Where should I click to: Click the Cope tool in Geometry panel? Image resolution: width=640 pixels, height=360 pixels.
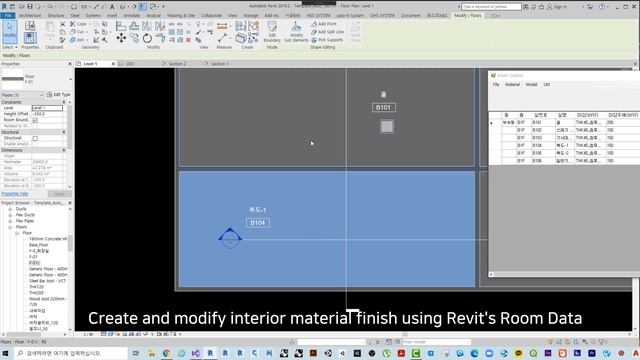point(78,24)
